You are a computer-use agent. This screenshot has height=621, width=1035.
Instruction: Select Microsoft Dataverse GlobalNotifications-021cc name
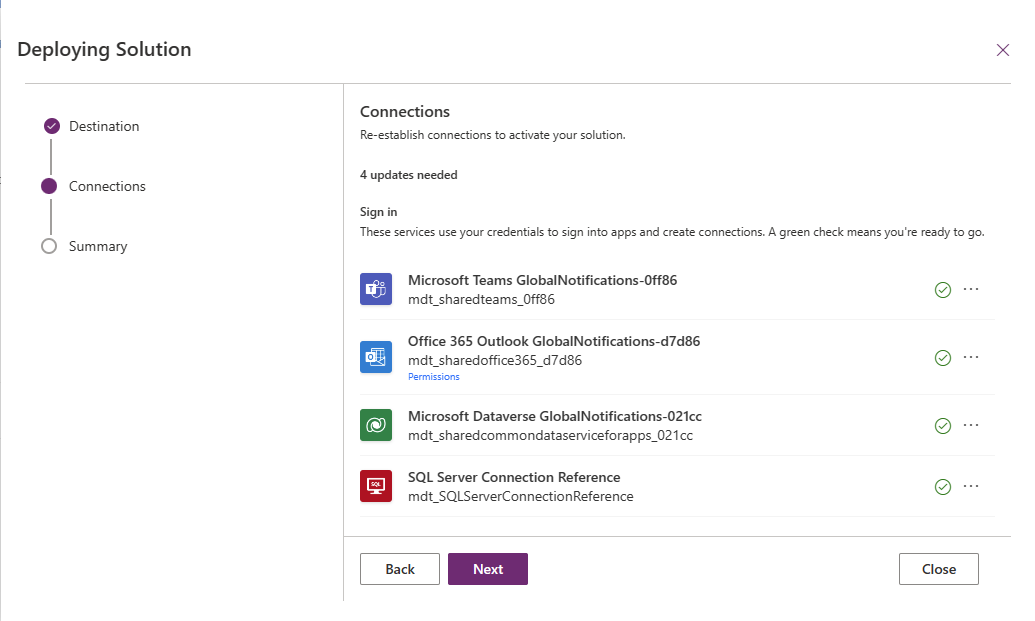pyautogui.click(x=554, y=416)
